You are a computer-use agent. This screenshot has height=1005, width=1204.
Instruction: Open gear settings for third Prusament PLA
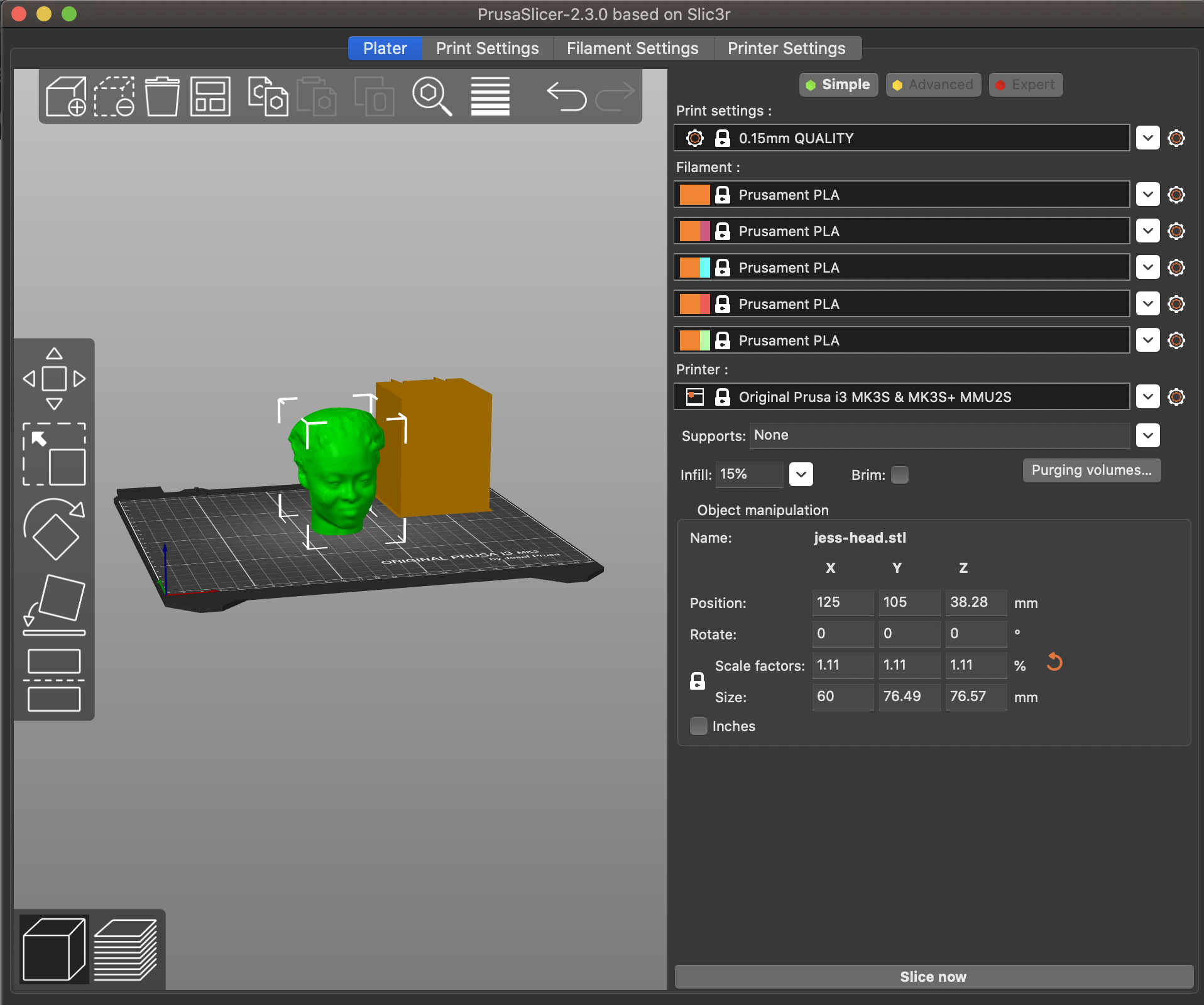pyautogui.click(x=1176, y=268)
